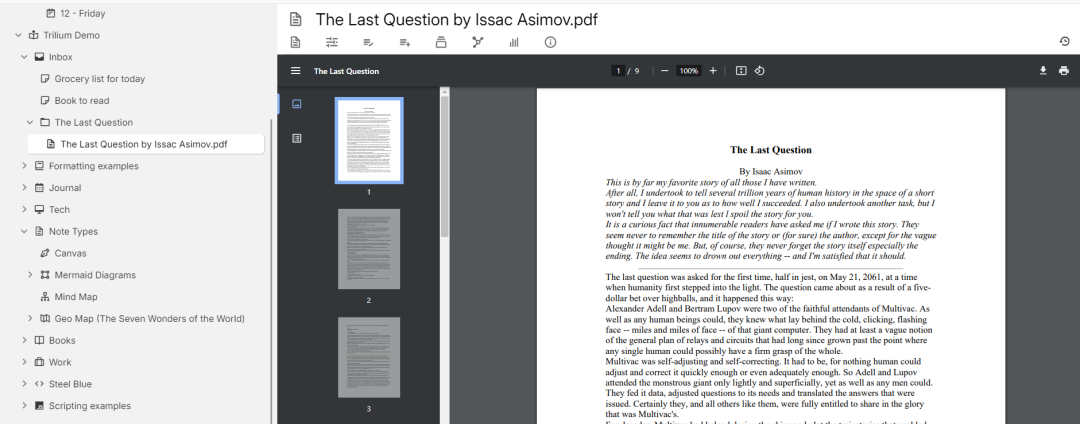Click the 100% zoom level field
This screenshot has width=1080, height=424.
[x=688, y=71]
